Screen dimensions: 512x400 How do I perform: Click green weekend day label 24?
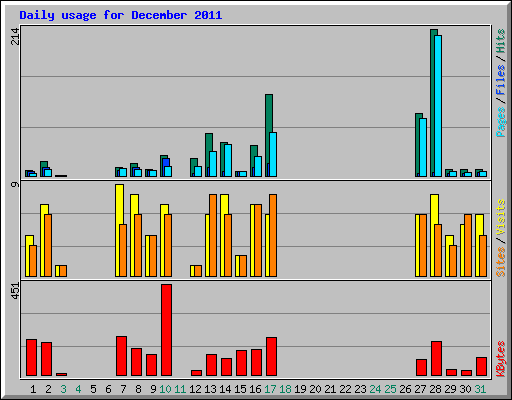click(375, 389)
